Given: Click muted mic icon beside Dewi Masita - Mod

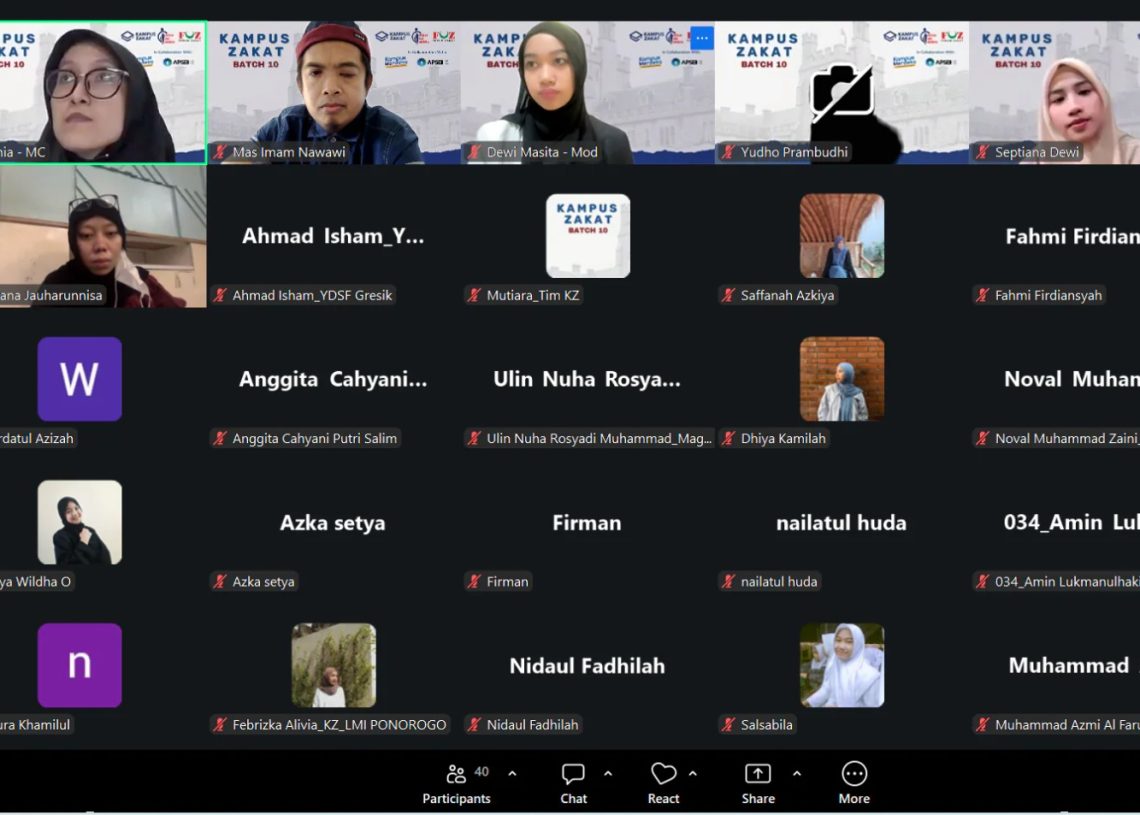Looking at the screenshot, I should tap(474, 152).
